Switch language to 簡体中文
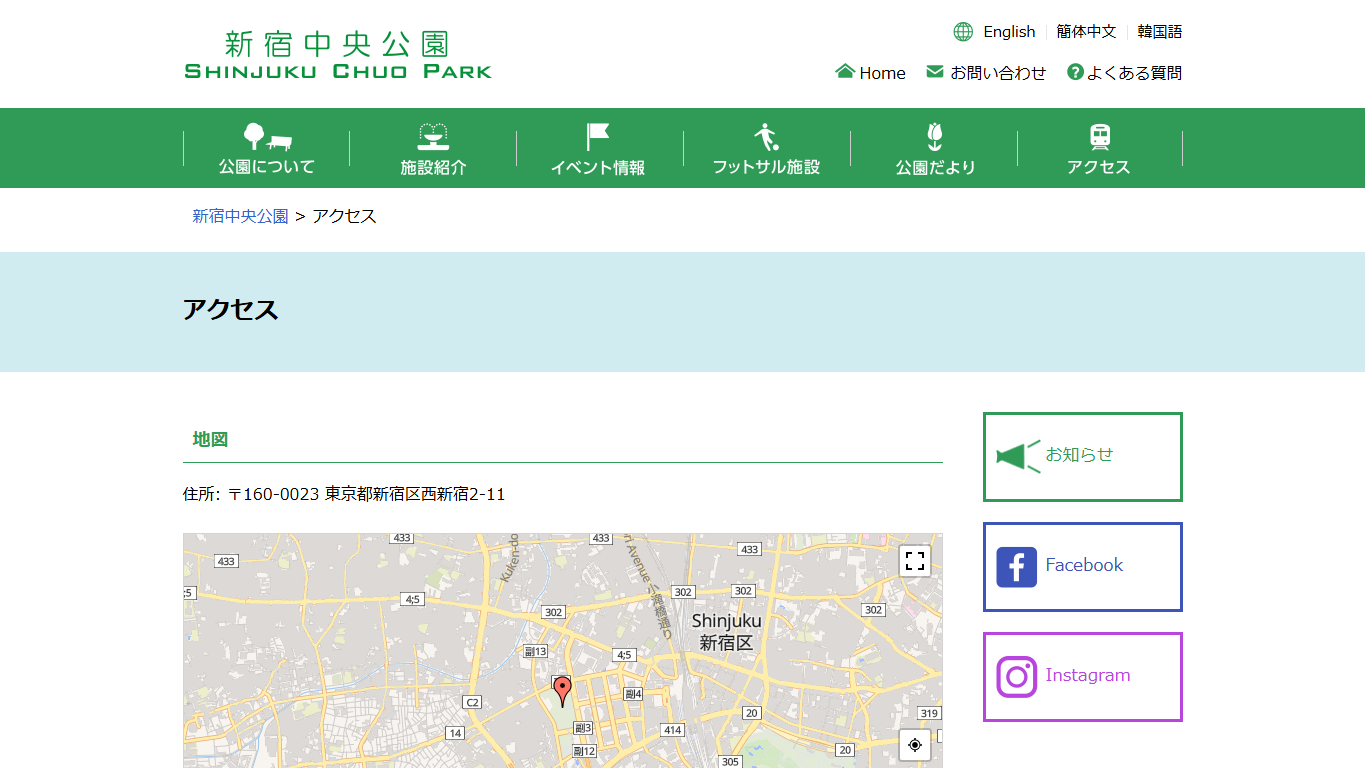Image resolution: width=1365 pixels, height=768 pixels. [x=1086, y=32]
